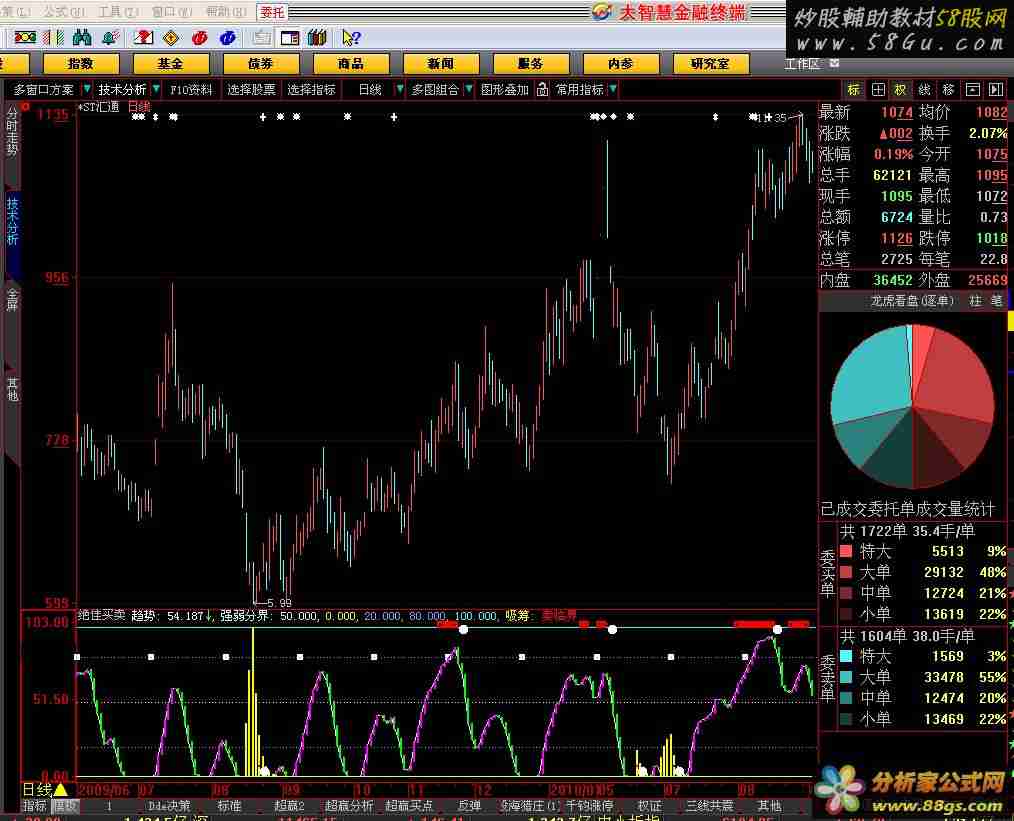Open the books library icon

click(317, 38)
